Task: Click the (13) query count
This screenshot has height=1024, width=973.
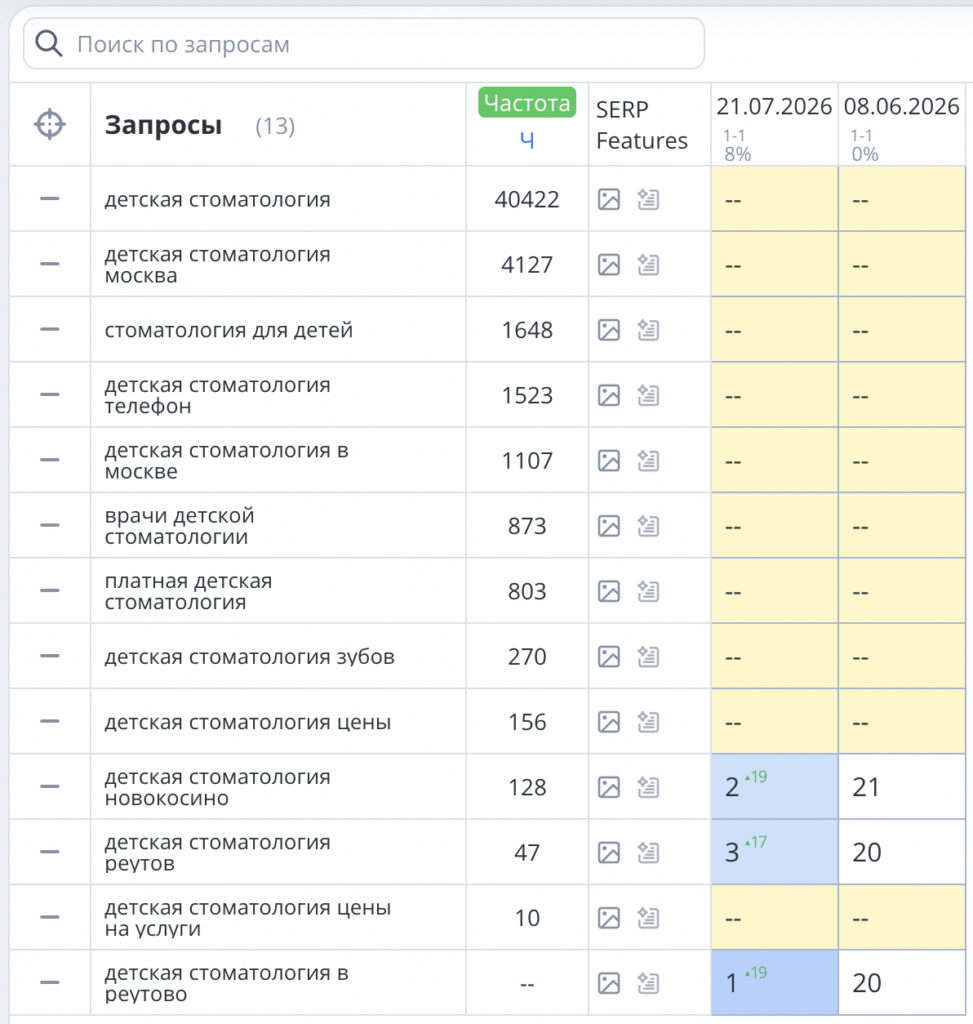Action: pyautogui.click(x=275, y=125)
